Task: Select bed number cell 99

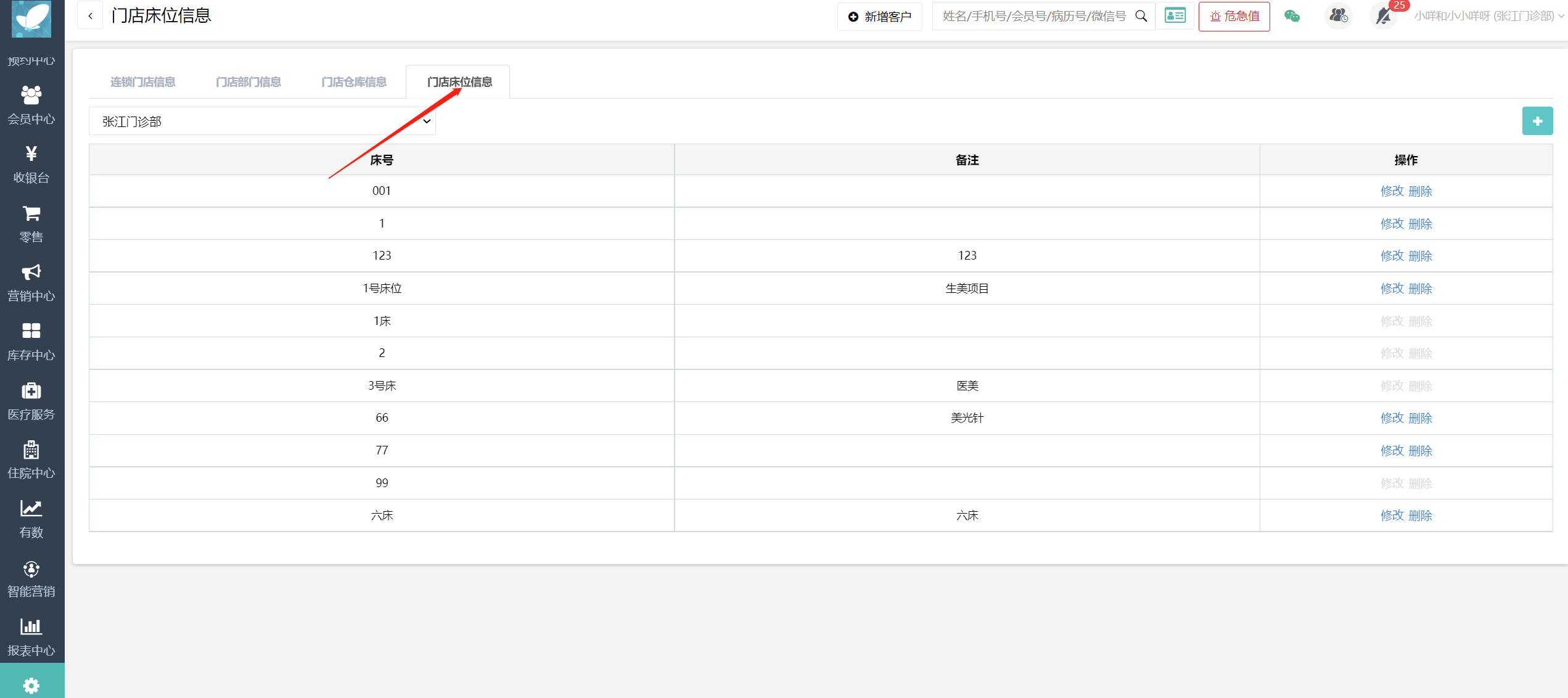Action: tap(382, 483)
